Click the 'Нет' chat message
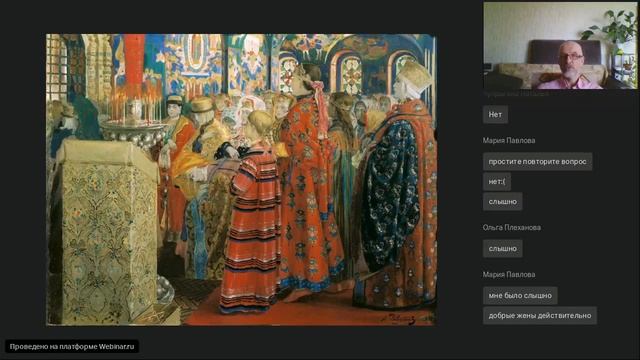 pos(495,115)
